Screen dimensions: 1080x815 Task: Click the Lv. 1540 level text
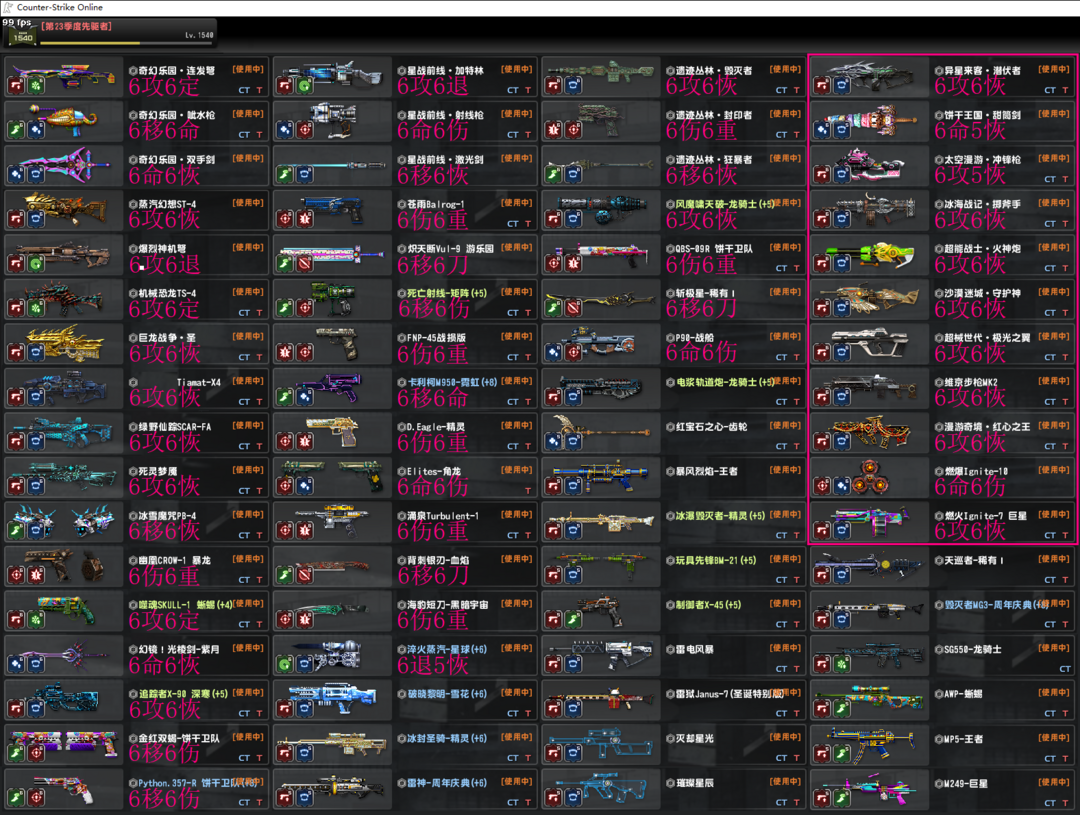pos(199,34)
